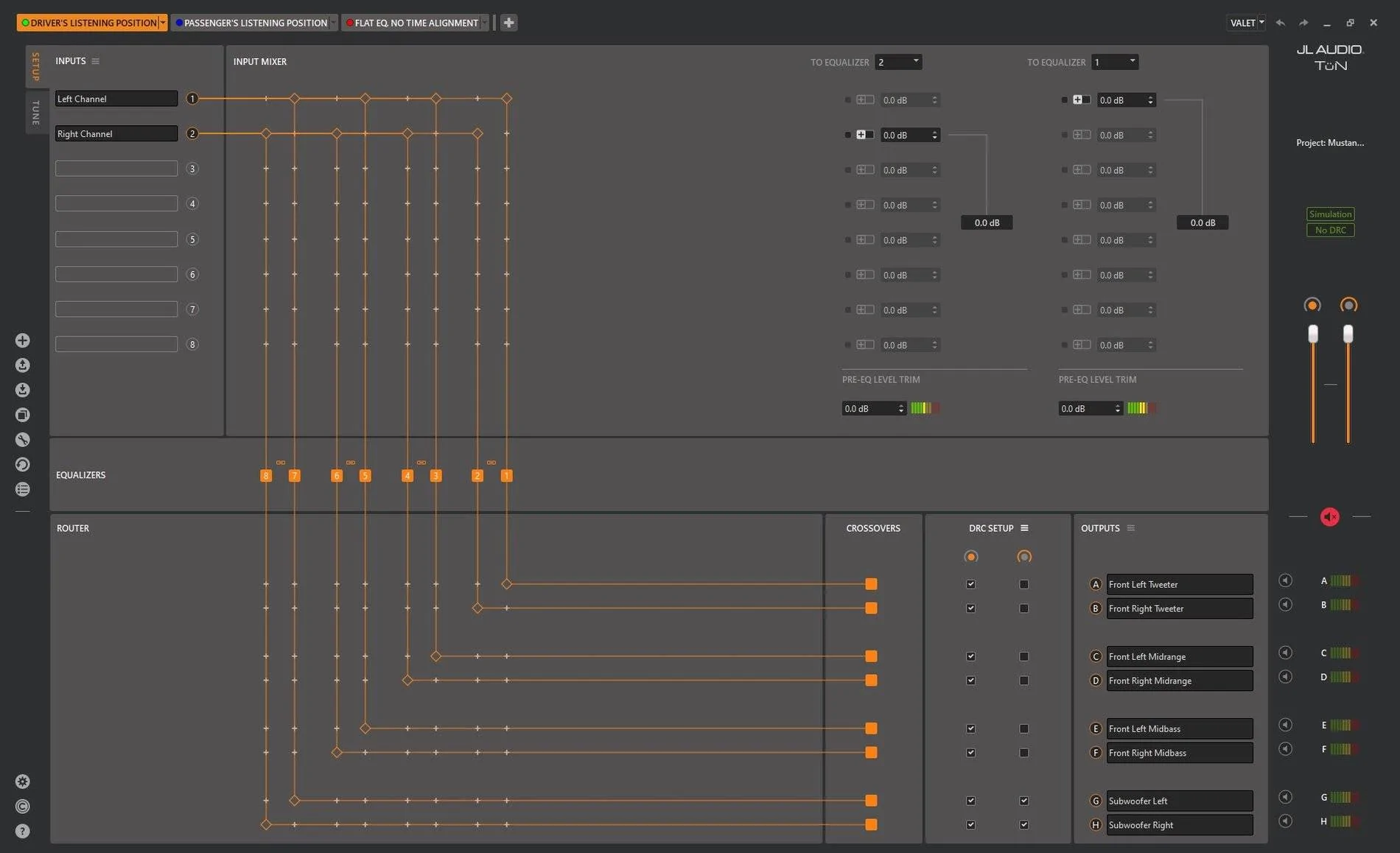
Task: Toggle polarity for equalizer 2 input row 2
Action: [865, 135]
